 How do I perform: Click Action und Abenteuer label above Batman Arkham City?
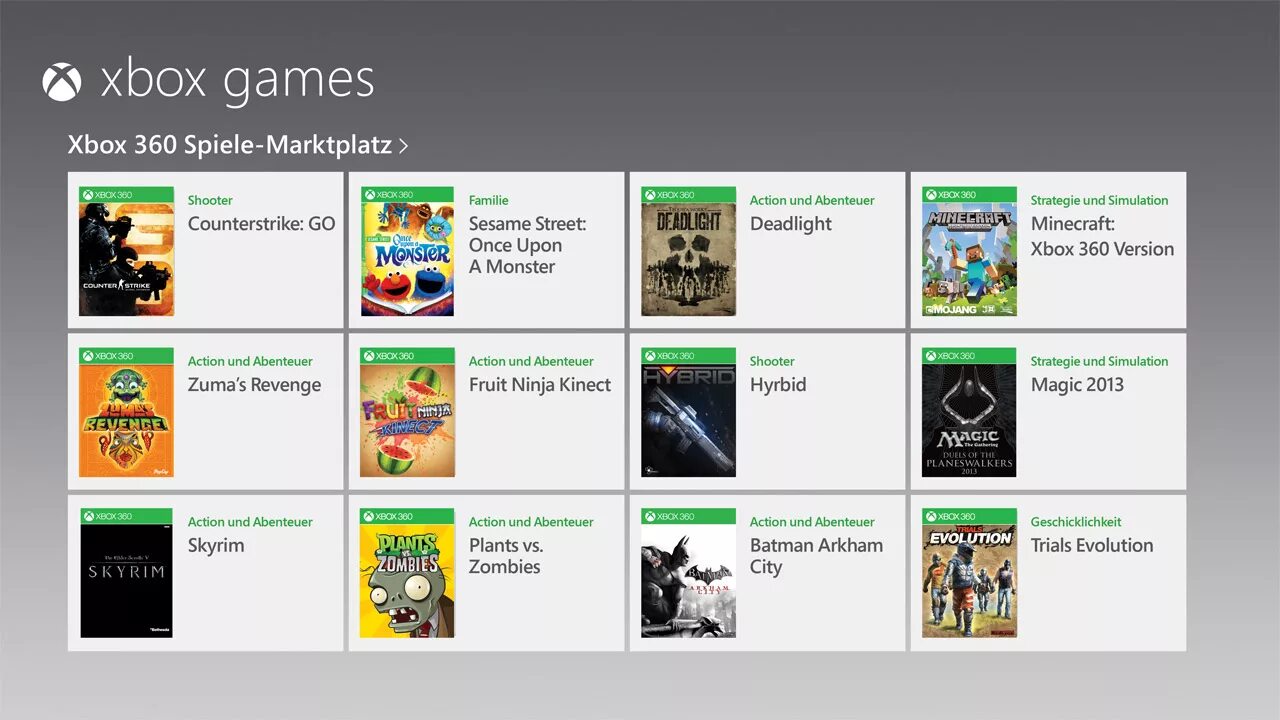point(812,522)
